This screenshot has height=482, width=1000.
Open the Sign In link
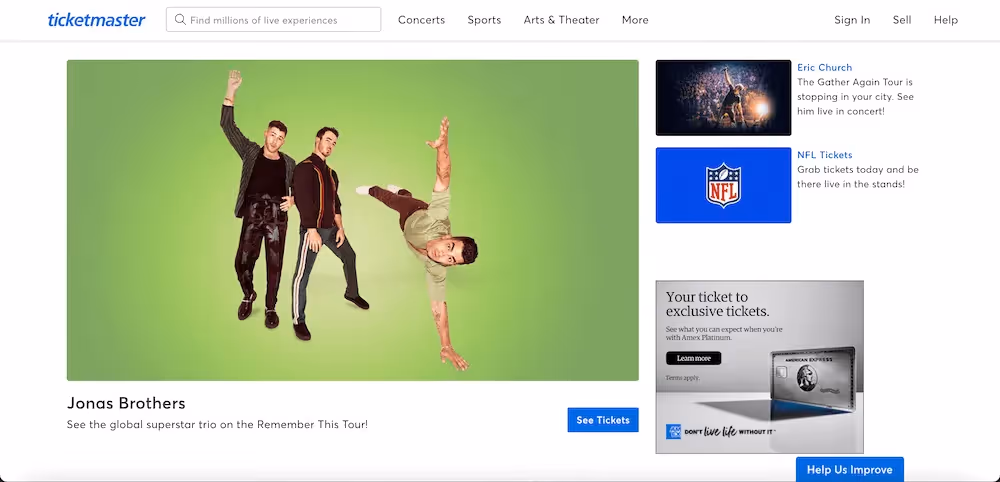852,20
